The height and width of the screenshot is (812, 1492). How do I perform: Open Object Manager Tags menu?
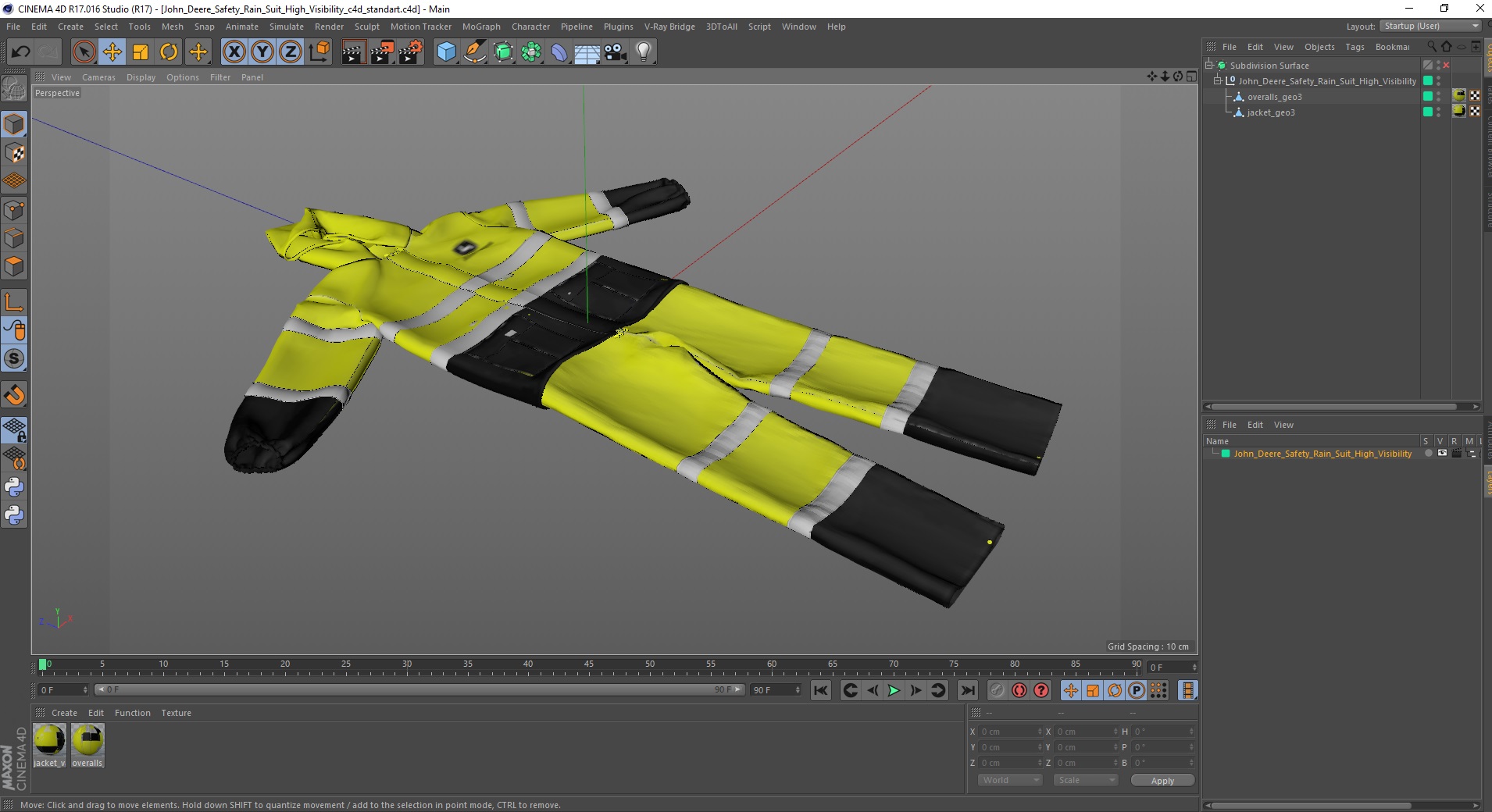tap(1355, 47)
